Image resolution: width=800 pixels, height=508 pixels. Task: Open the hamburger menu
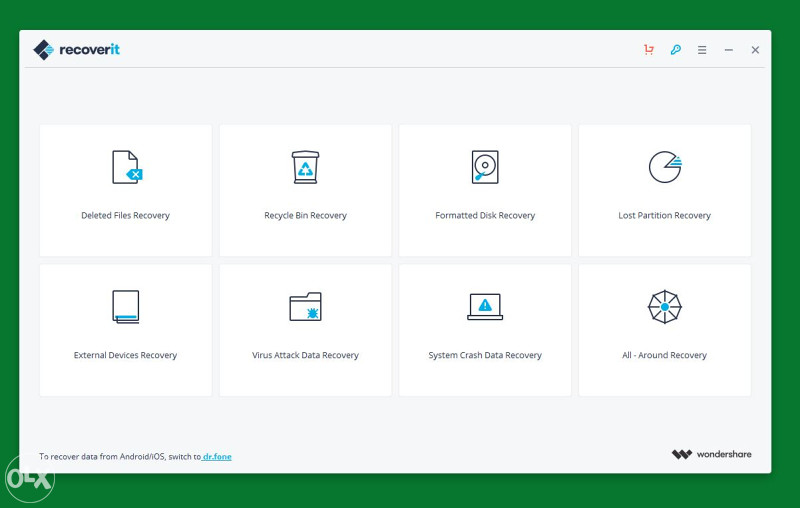(x=702, y=50)
